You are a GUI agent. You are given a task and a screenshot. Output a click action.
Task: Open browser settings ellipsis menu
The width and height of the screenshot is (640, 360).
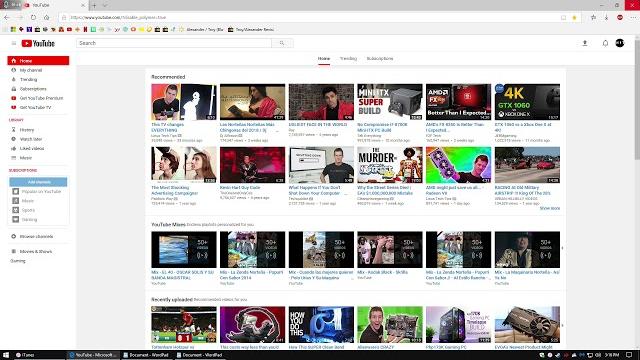[633, 18]
